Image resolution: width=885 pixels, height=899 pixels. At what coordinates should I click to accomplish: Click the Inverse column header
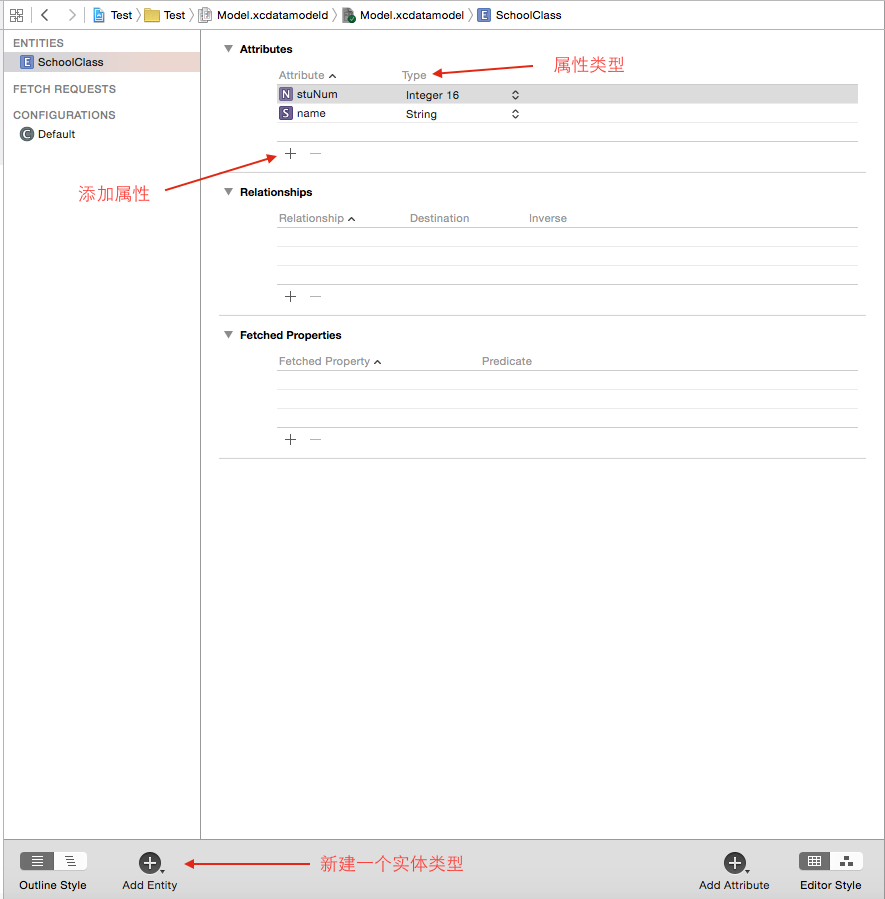tap(547, 218)
